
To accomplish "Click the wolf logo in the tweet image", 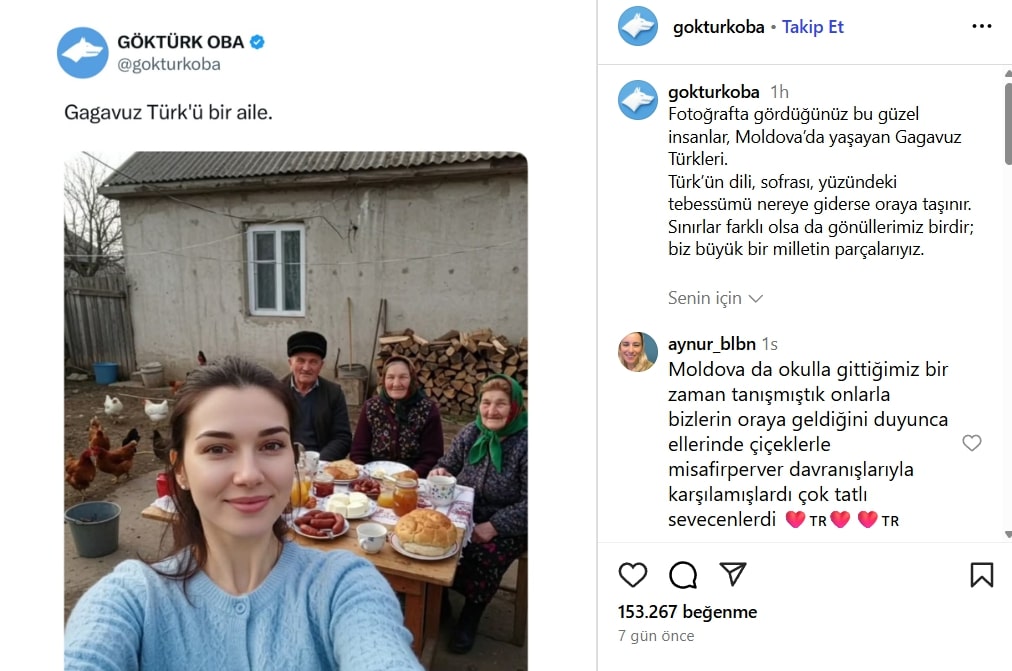I will [x=83, y=52].
